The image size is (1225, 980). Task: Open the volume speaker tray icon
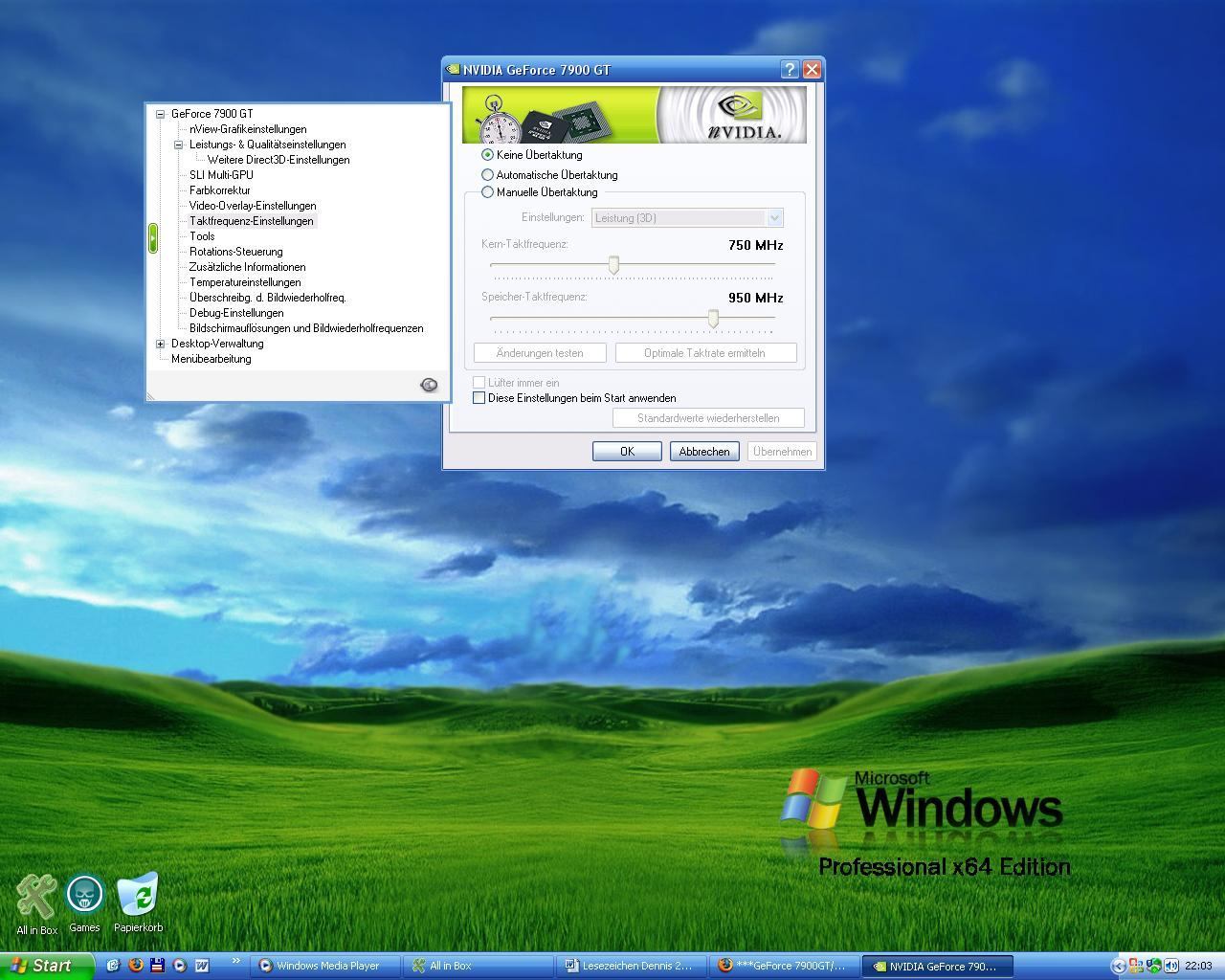[x=1171, y=966]
